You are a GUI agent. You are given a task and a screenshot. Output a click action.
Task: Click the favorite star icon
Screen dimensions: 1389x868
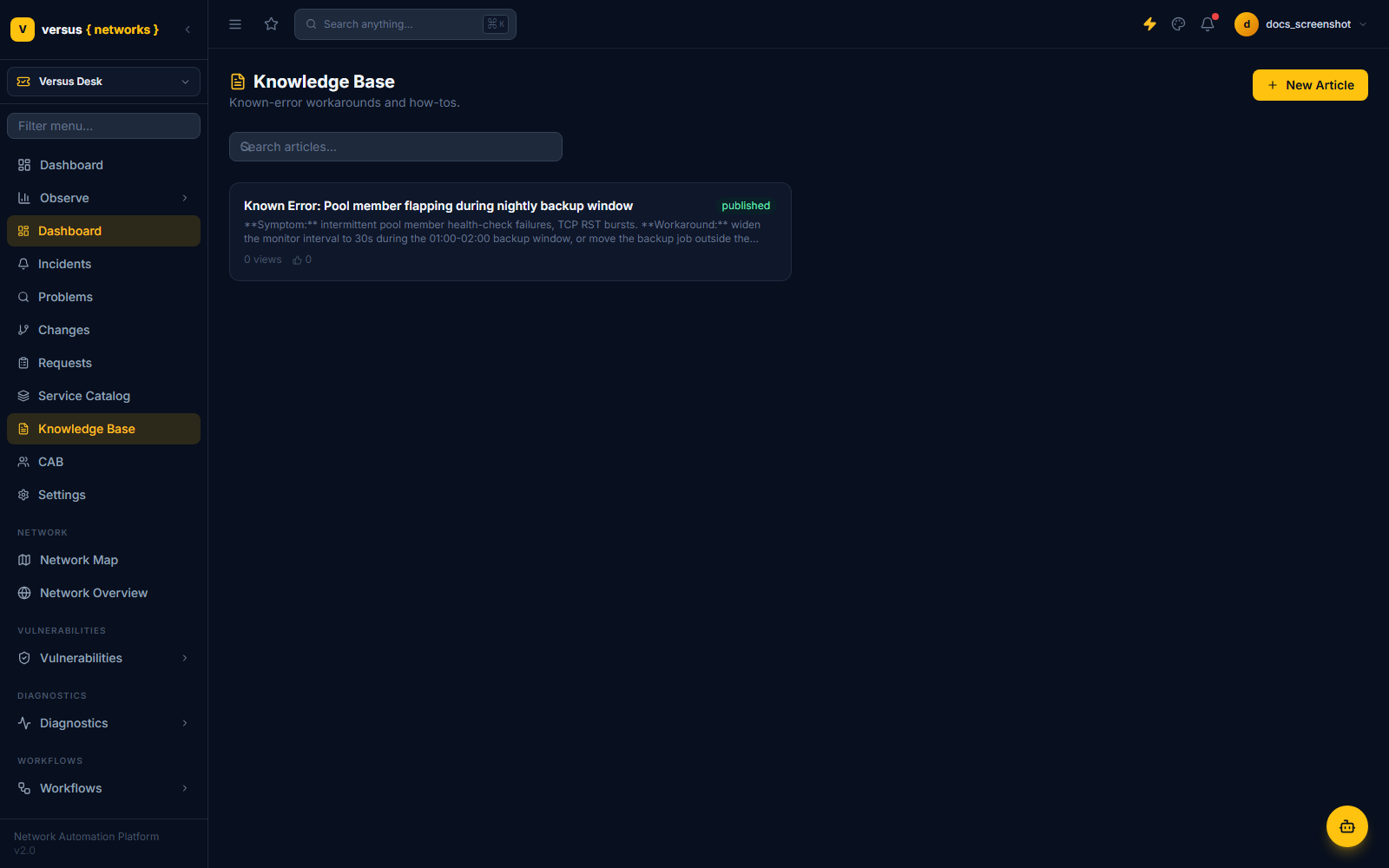pos(271,24)
